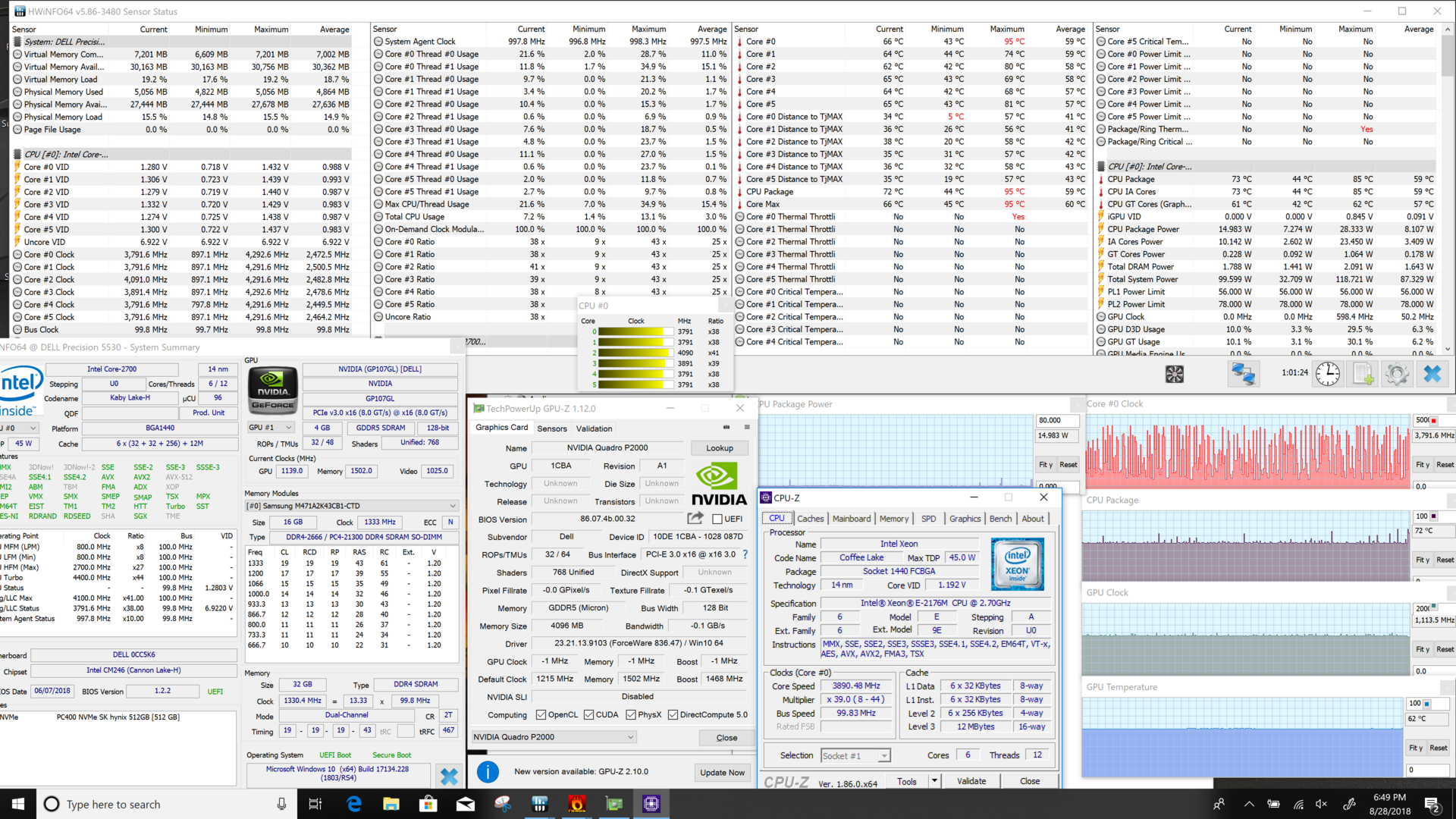Click the NVIDIA logo in GPU-Z
This screenshot has width=1456, height=819.
coord(719,484)
